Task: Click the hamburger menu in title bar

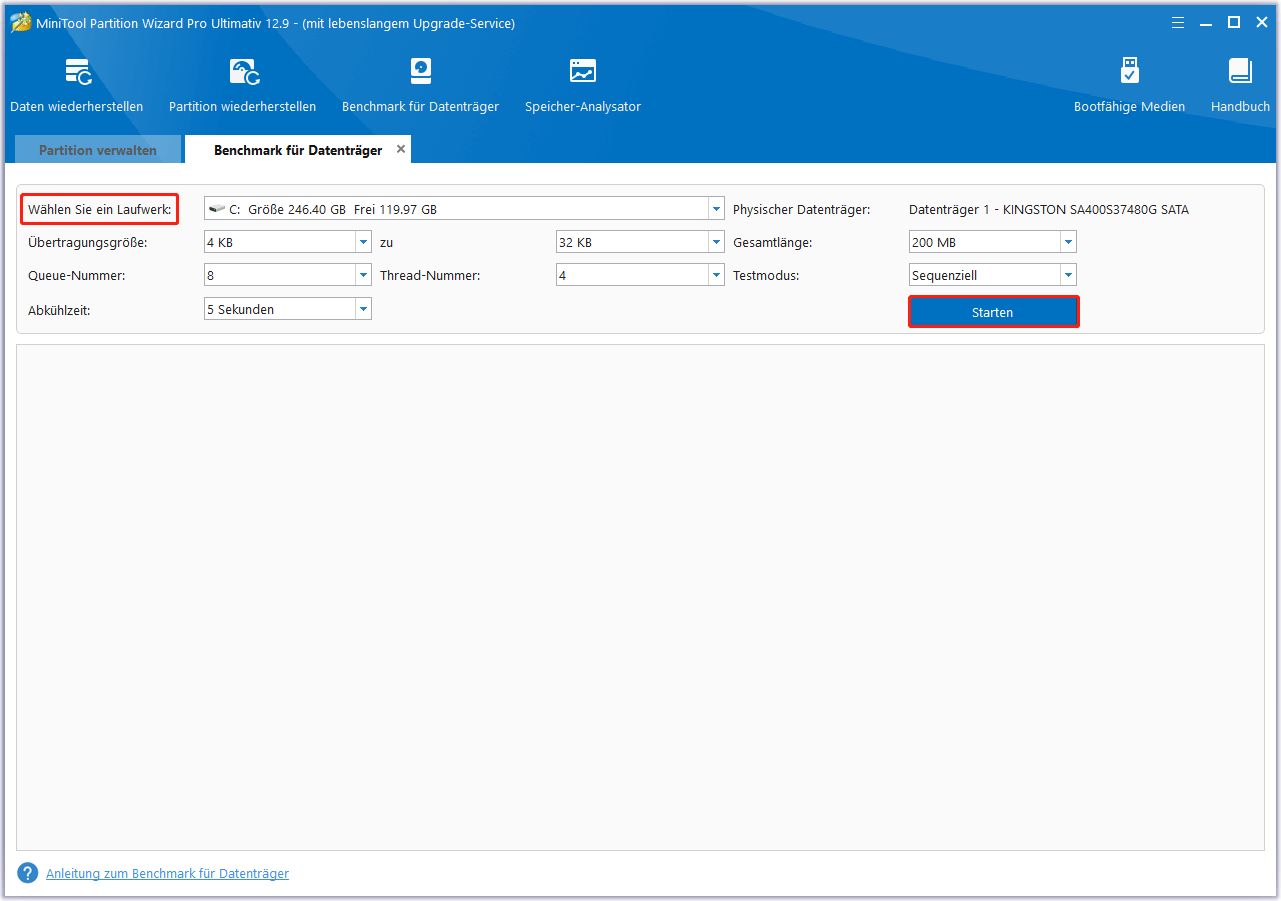Action: [x=1177, y=22]
